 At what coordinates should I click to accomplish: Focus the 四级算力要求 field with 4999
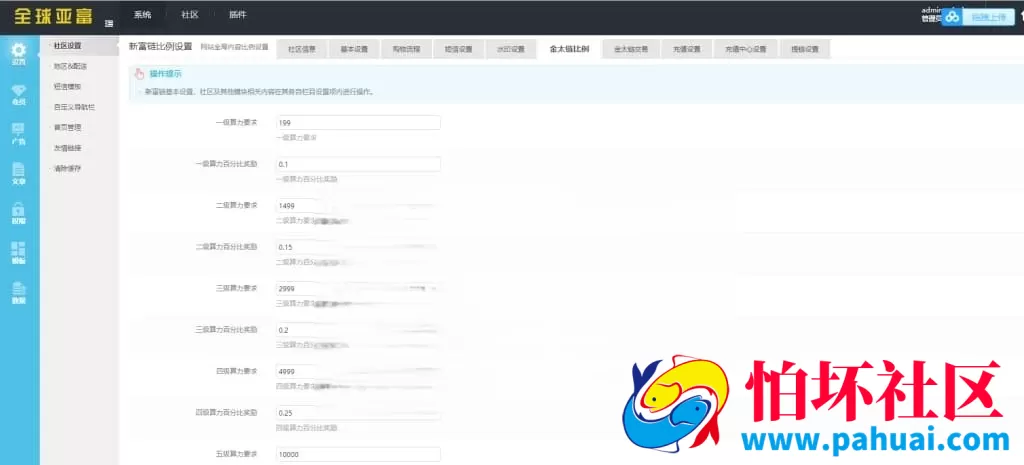[358, 371]
